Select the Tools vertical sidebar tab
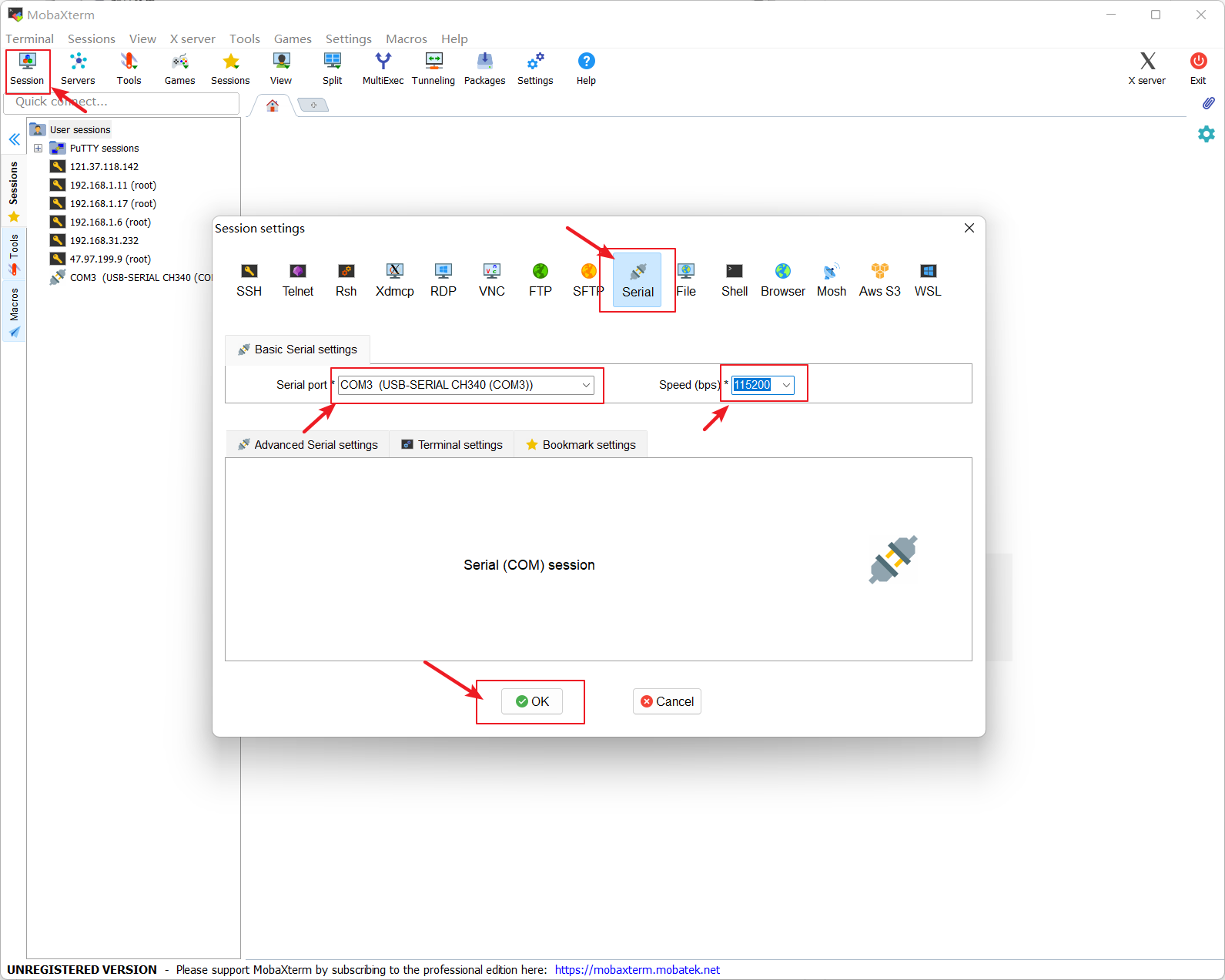The height and width of the screenshot is (980, 1225). (14, 254)
